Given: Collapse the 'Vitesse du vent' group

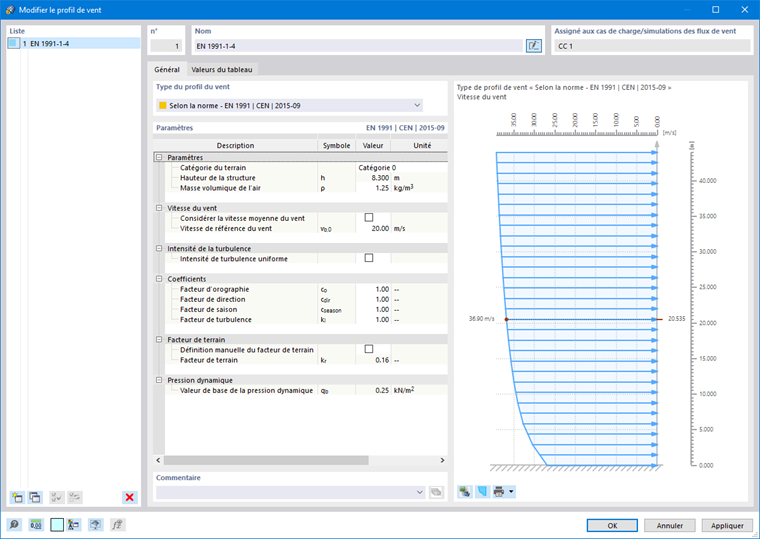Looking at the screenshot, I should click(159, 208).
